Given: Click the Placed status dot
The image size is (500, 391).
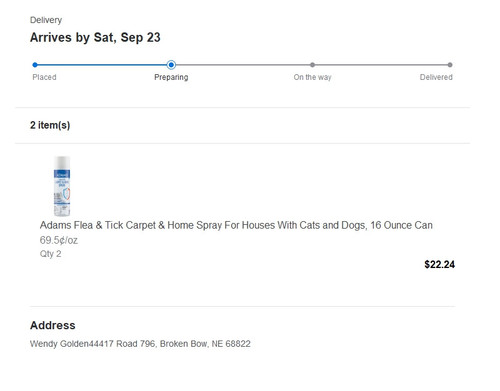Looking at the screenshot, I should 35,65.
